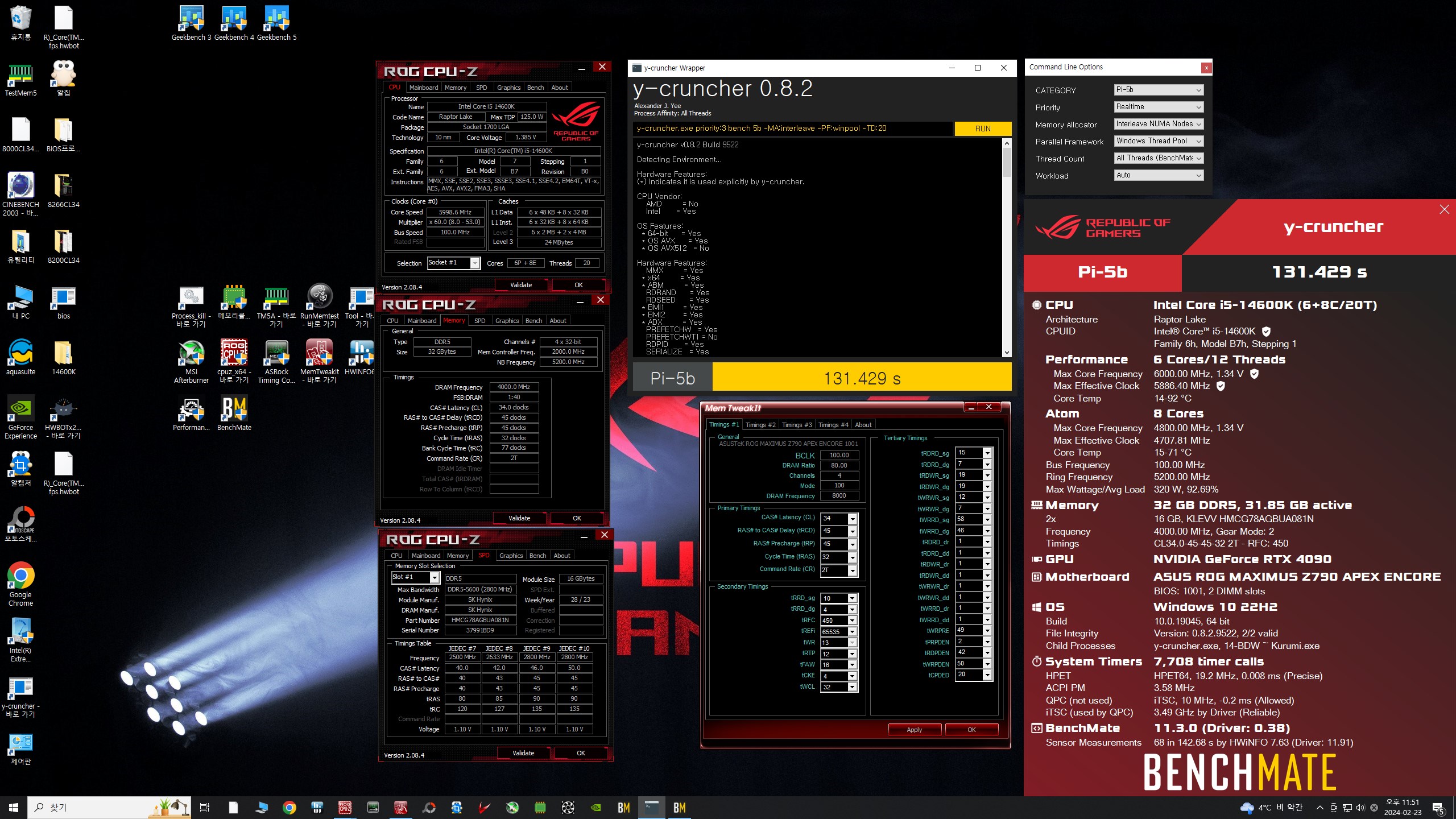Open the MSI Afterburner desktop shortcut
Image resolution: width=1456 pixels, height=819 pixels.
(x=191, y=361)
